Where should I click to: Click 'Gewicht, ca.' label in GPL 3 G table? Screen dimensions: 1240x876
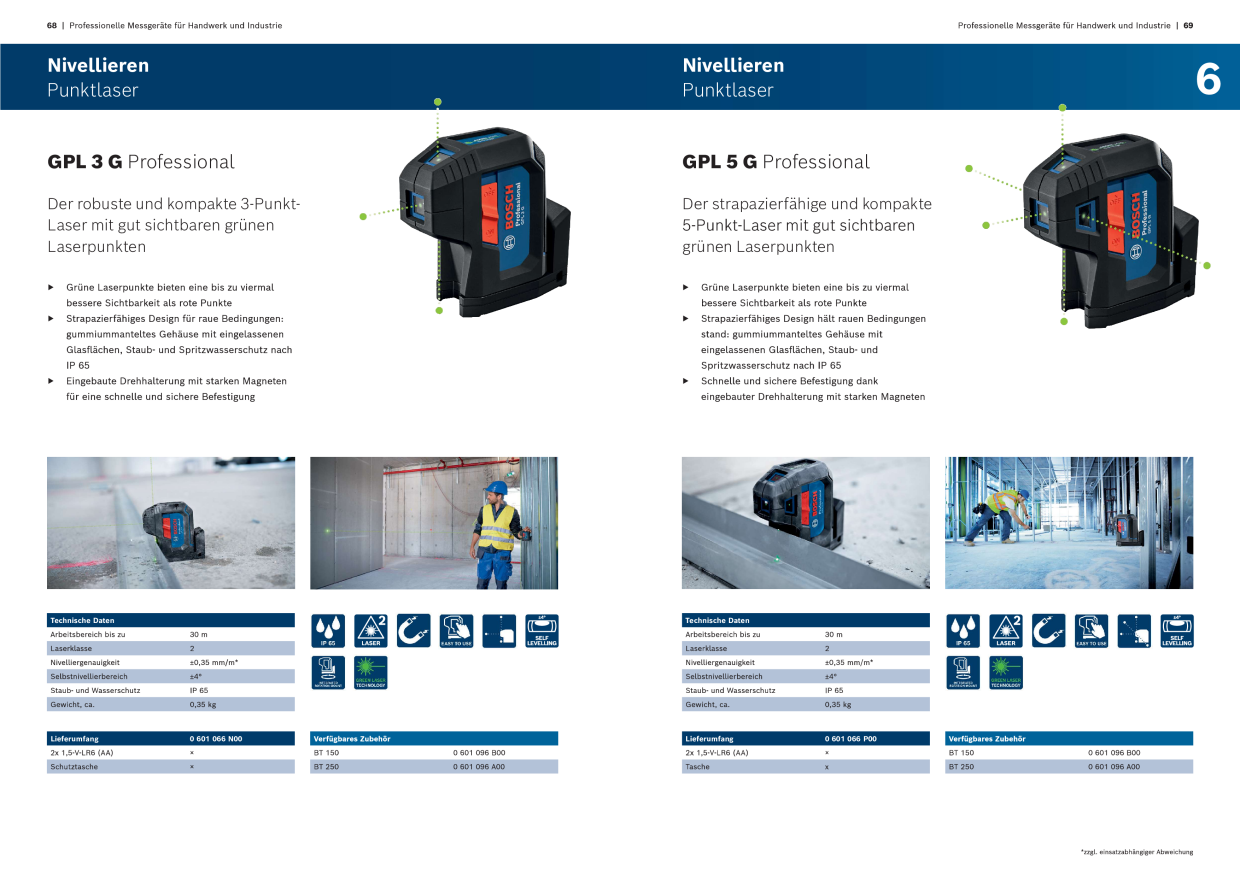tap(72, 705)
